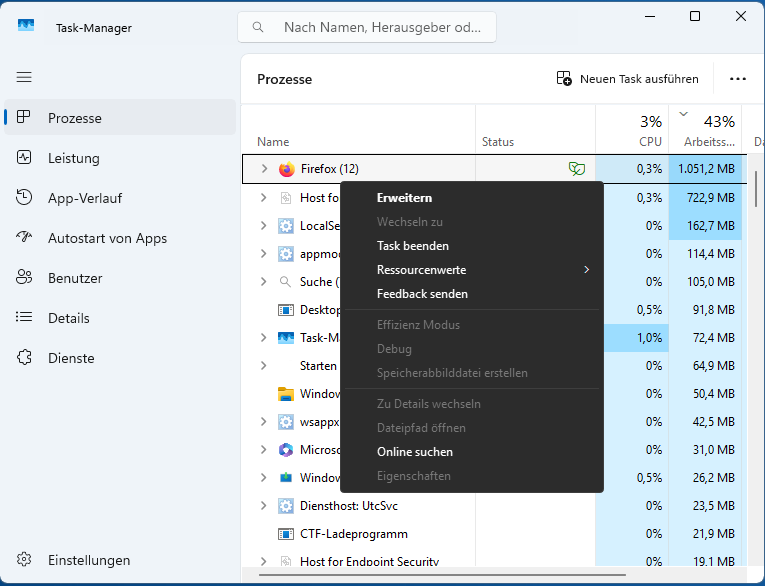
Task: Open Ressourcenwerte context menu entry
Action: 472,270
